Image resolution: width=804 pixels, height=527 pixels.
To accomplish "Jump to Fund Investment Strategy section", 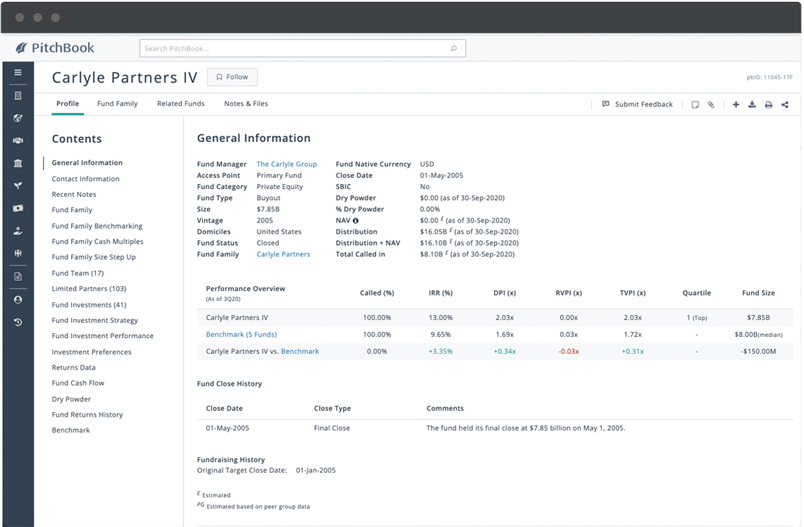I will pyautogui.click(x=95, y=320).
